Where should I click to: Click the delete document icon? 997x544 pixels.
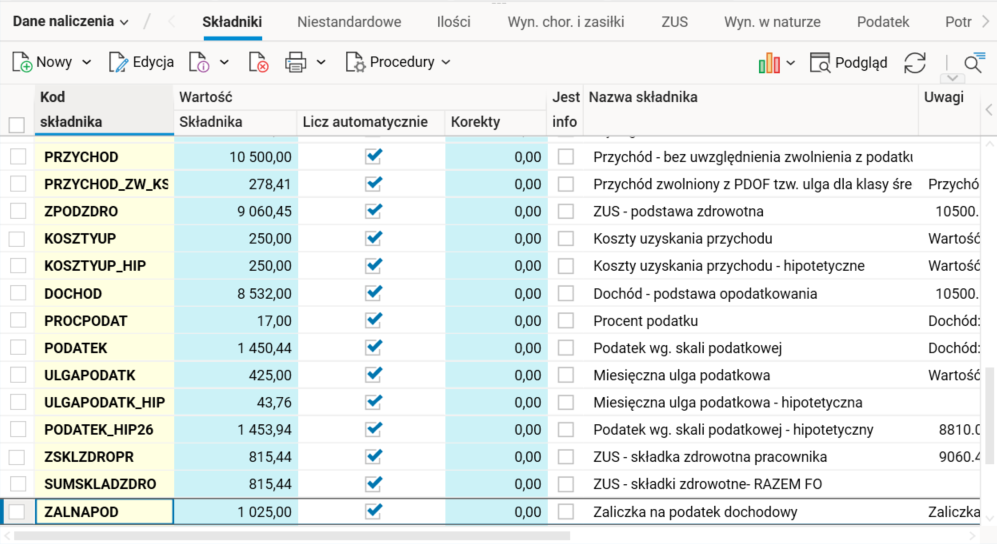pyautogui.click(x=258, y=63)
